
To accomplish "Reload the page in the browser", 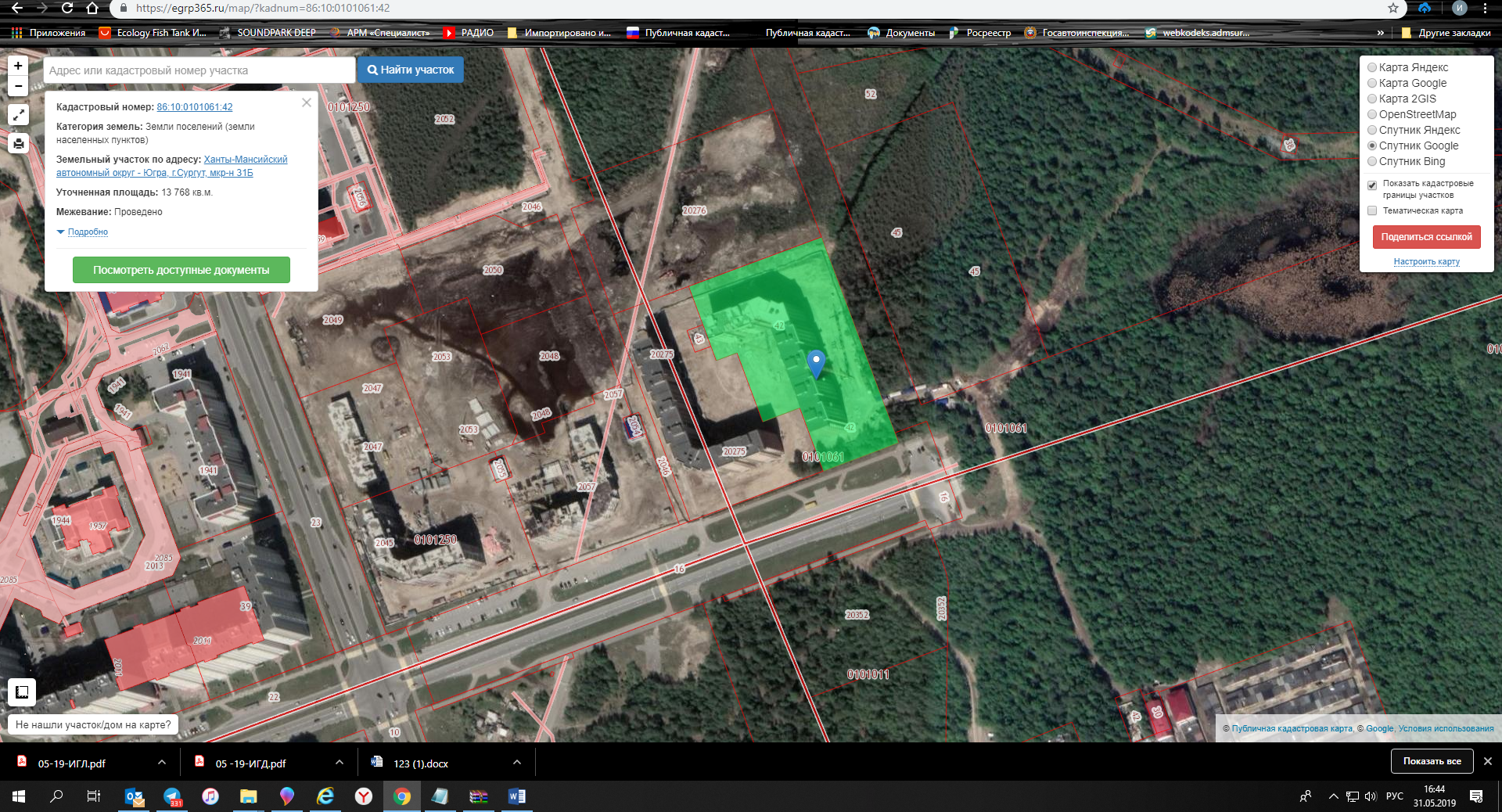I will coord(67,8).
